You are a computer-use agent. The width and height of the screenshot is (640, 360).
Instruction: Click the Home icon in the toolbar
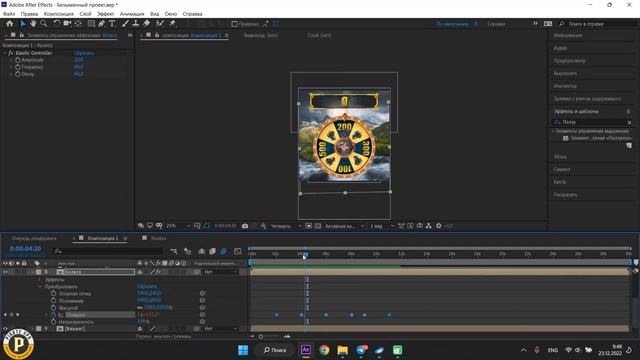click(x=10, y=24)
